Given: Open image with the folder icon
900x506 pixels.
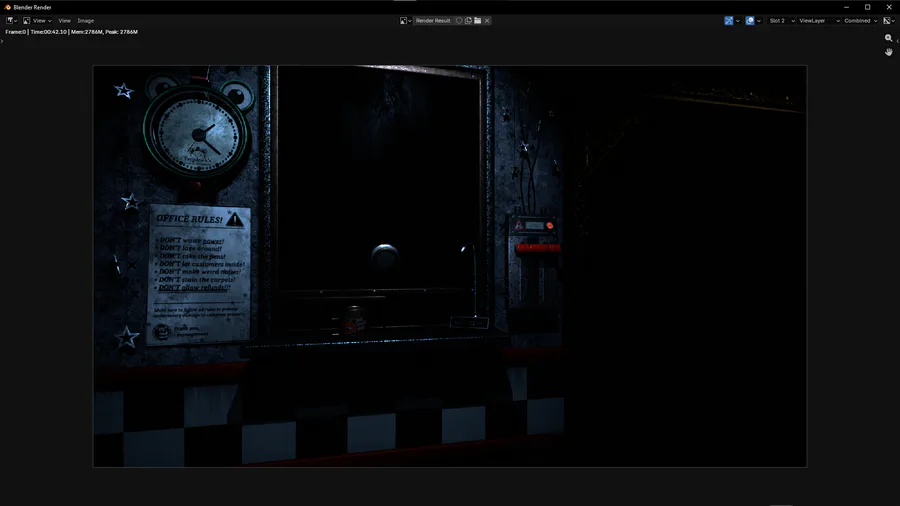Looking at the screenshot, I should tap(478, 21).
